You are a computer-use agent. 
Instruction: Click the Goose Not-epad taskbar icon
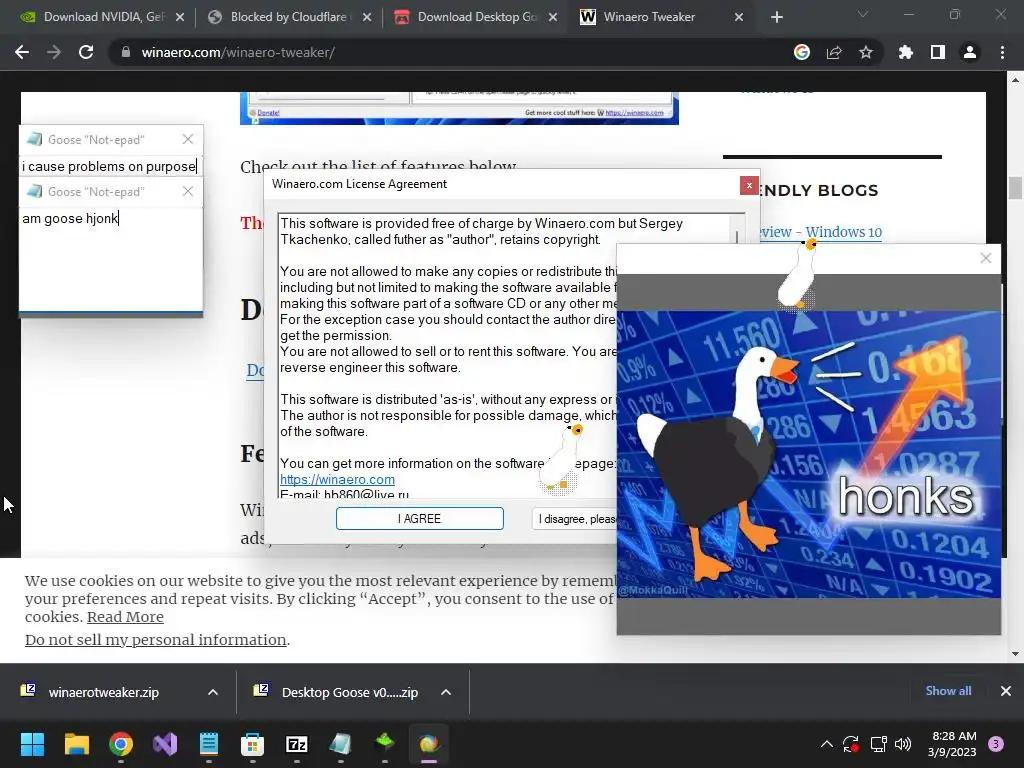point(341,744)
